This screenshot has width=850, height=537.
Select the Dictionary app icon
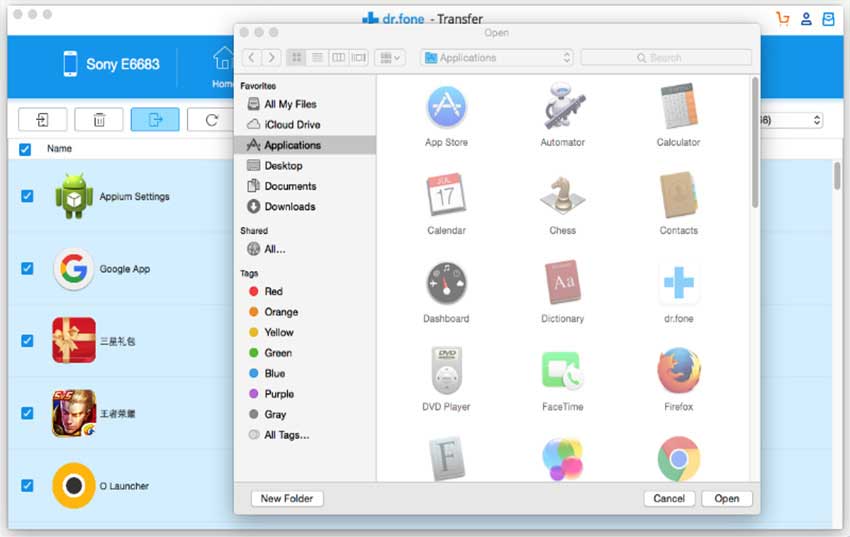(x=562, y=282)
